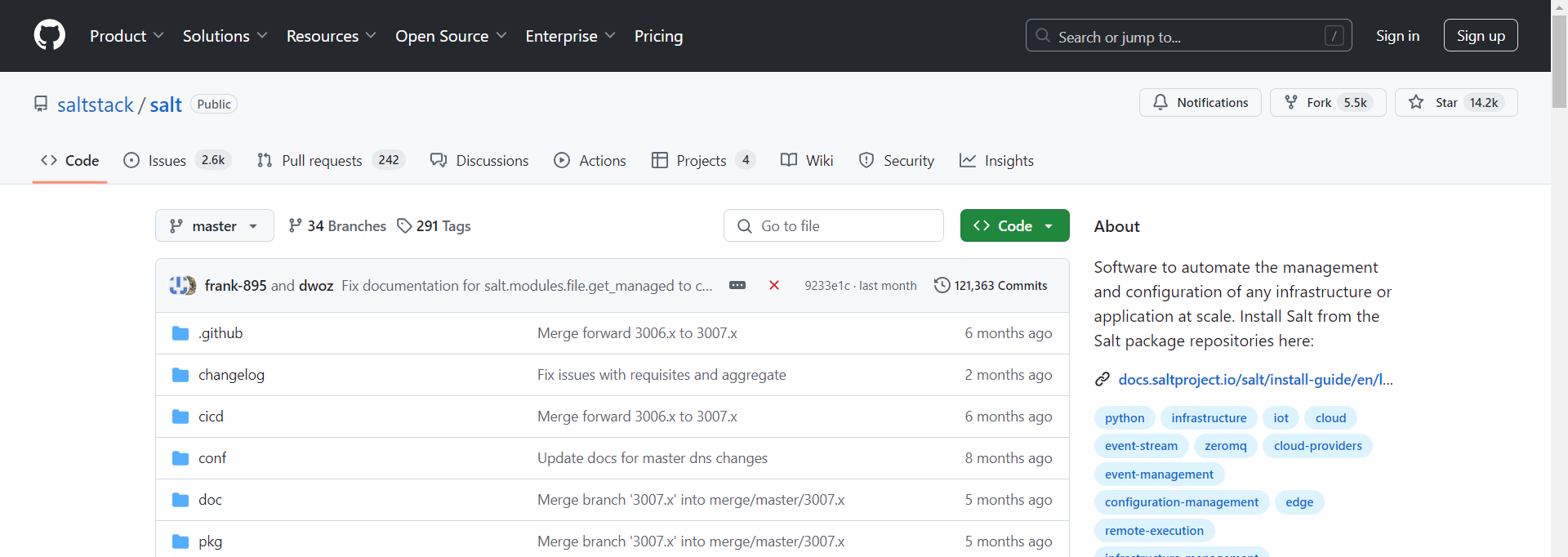Viewport: 1568px width, 557px height.
Task: Click the Search or jump to field
Action: pos(1189,35)
